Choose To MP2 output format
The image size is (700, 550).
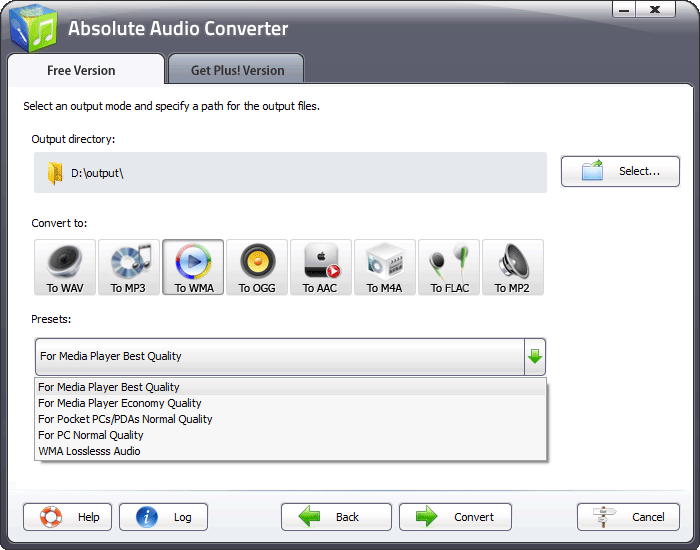tap(513, 267)
